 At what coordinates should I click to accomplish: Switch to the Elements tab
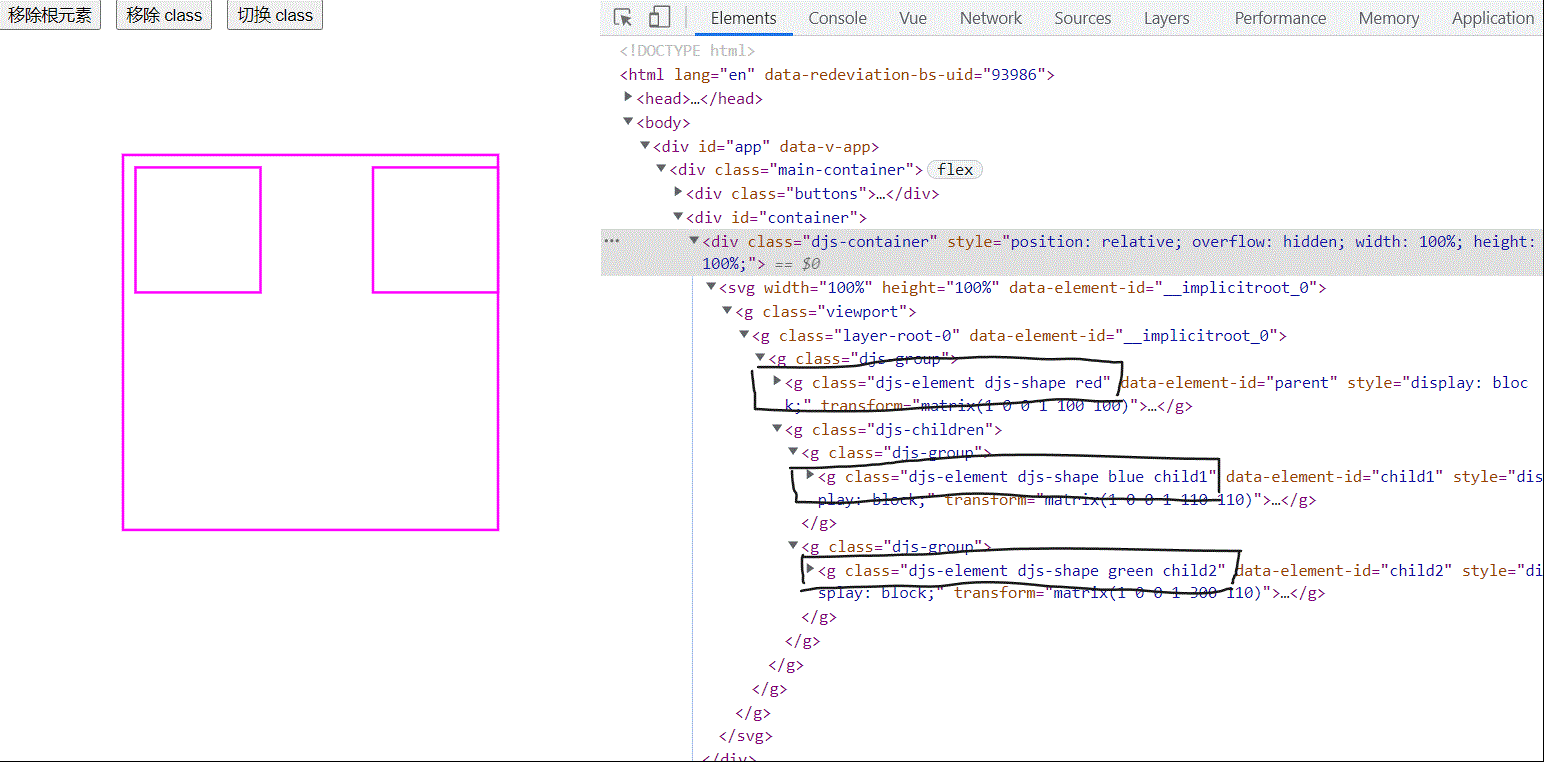click(x=743, y=18)
